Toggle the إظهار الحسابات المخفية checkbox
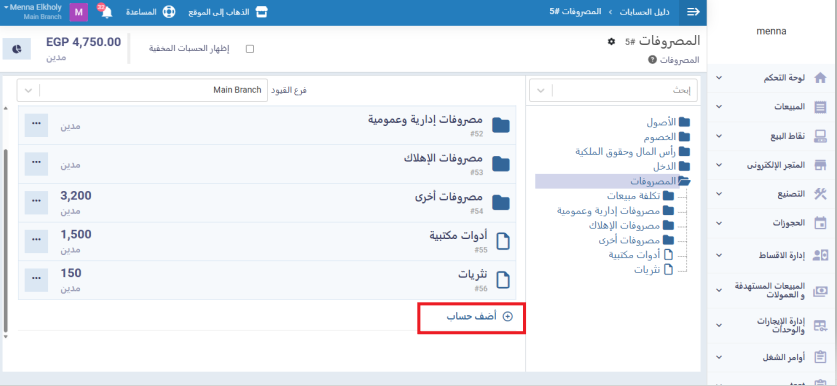The width and height of the screenshot is (837, 386). (x=249, y=49)
